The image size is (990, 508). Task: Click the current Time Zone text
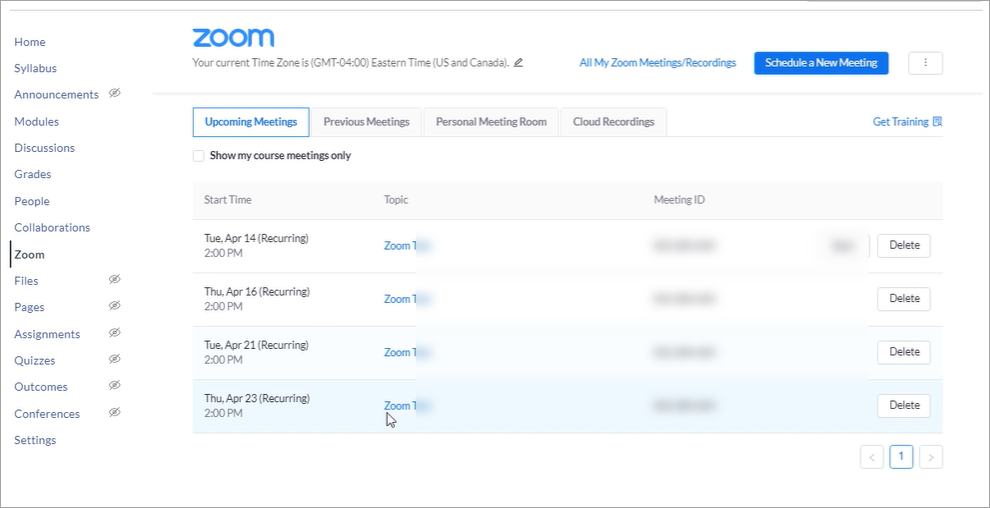350,63
